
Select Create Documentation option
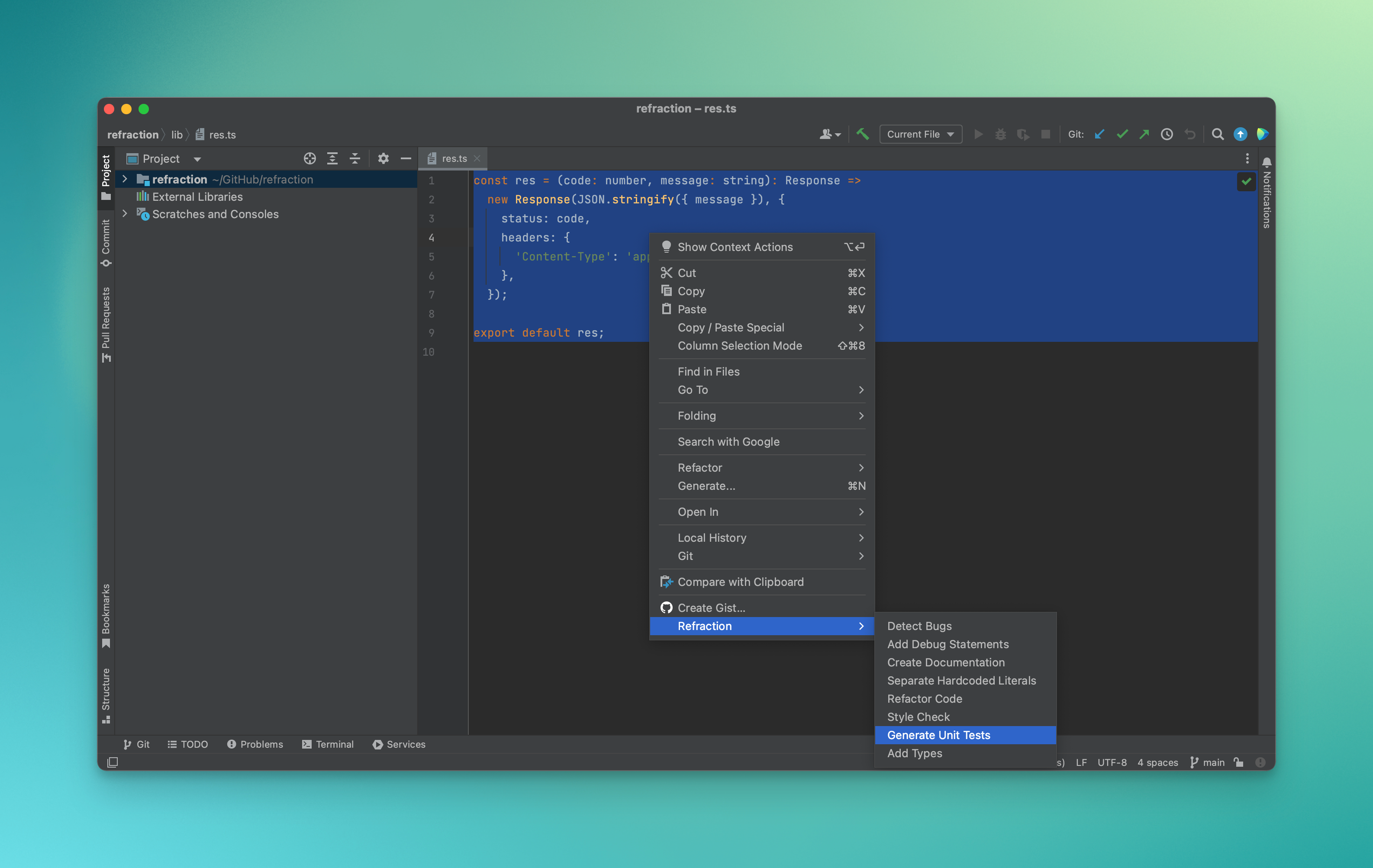click(x=965, y=663)
